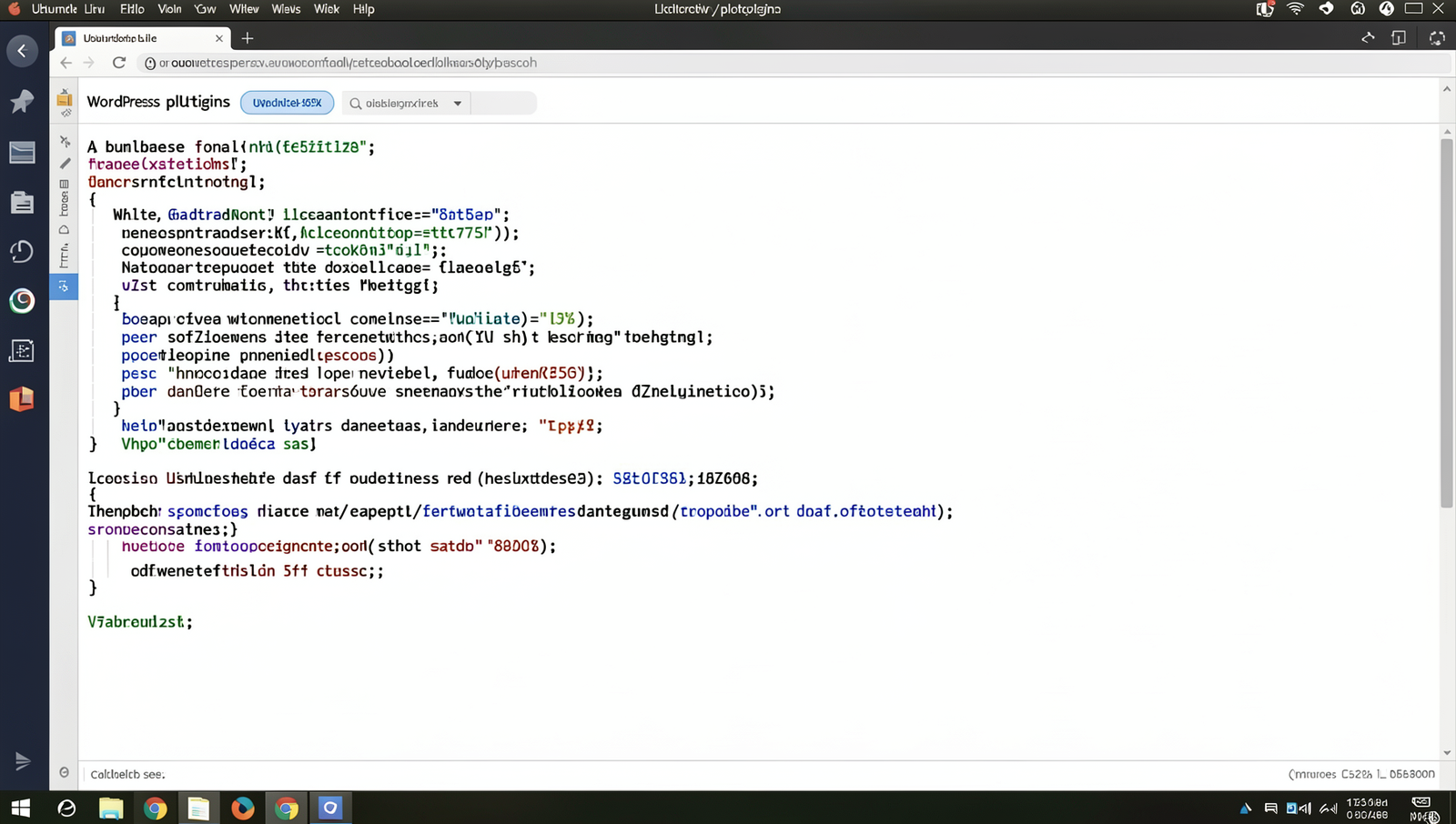The height and width of the screenshot is (824, 1456).
Task: Open Edge from the taskbar
Action: click(x=66, y=808)
